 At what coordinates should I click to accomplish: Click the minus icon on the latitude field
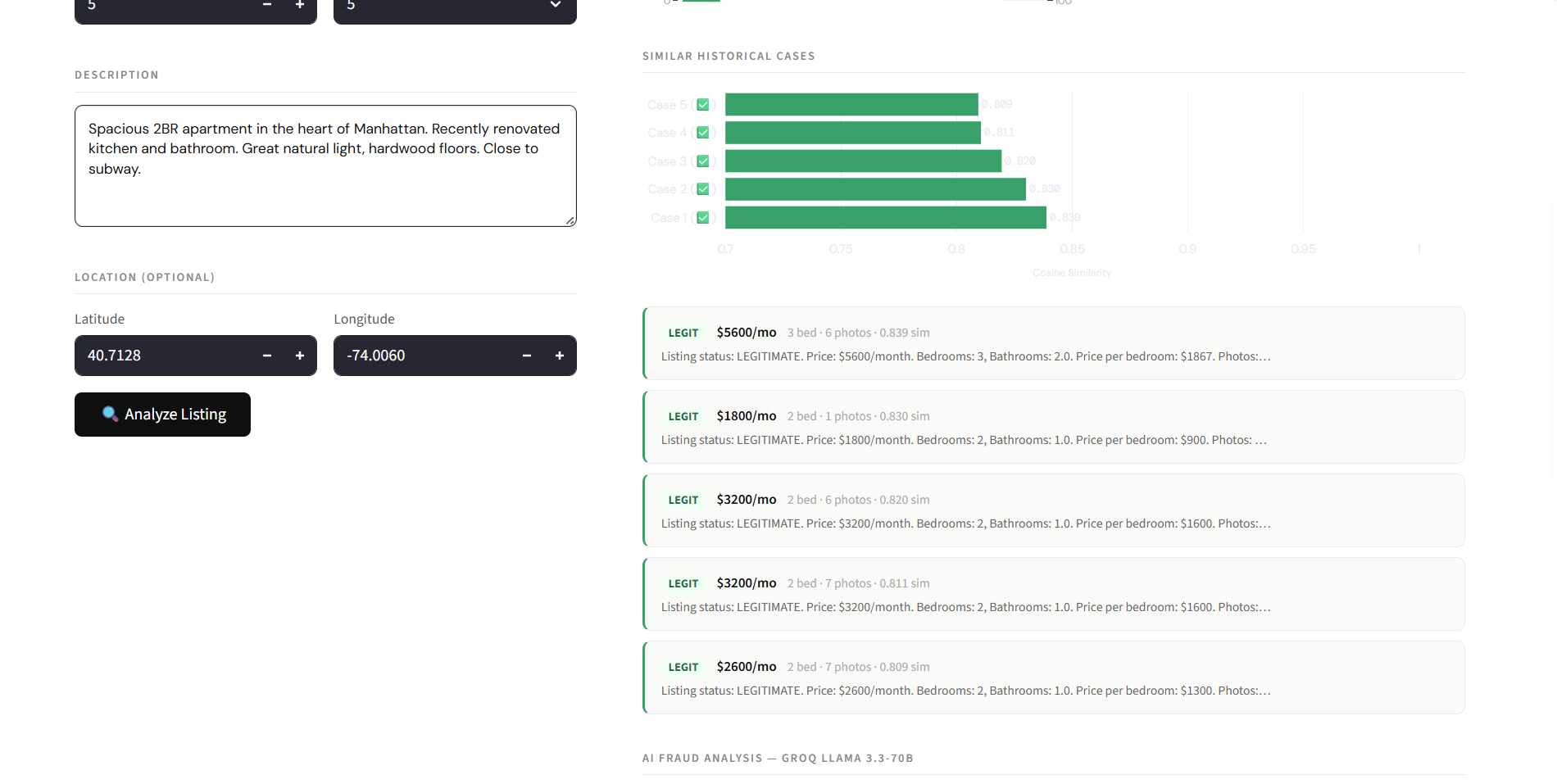(x=266, y=356)
